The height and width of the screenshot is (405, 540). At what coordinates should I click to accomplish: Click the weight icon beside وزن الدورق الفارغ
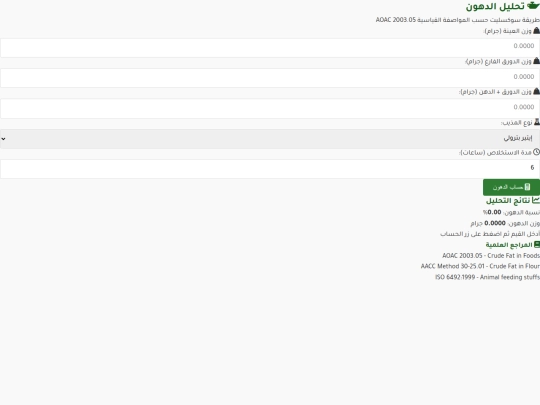pos(536,61)
